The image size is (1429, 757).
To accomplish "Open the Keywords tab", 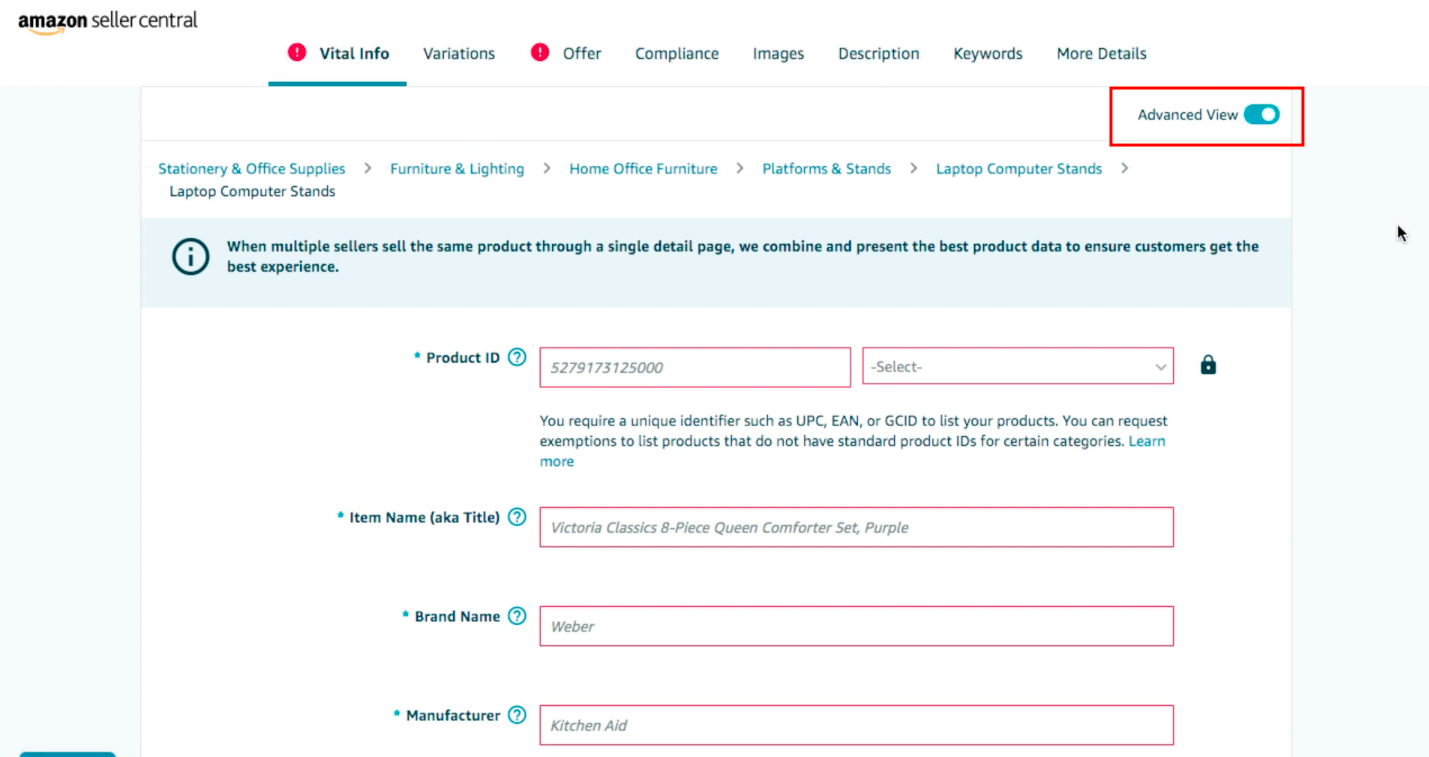I will (x=988, y=54).
